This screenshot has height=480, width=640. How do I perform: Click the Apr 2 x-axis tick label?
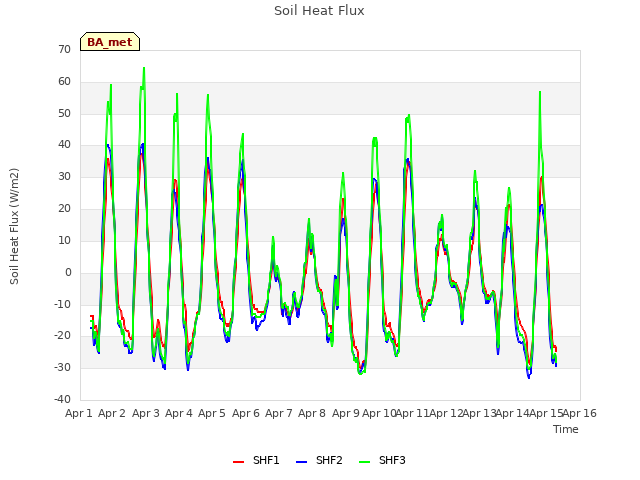pyautogui.click(x=112, y=413)
